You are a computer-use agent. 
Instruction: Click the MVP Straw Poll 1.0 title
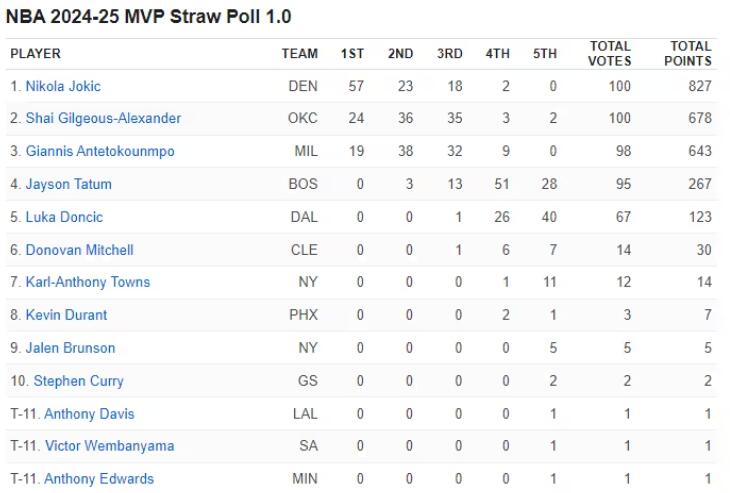(x=149, y=18)
